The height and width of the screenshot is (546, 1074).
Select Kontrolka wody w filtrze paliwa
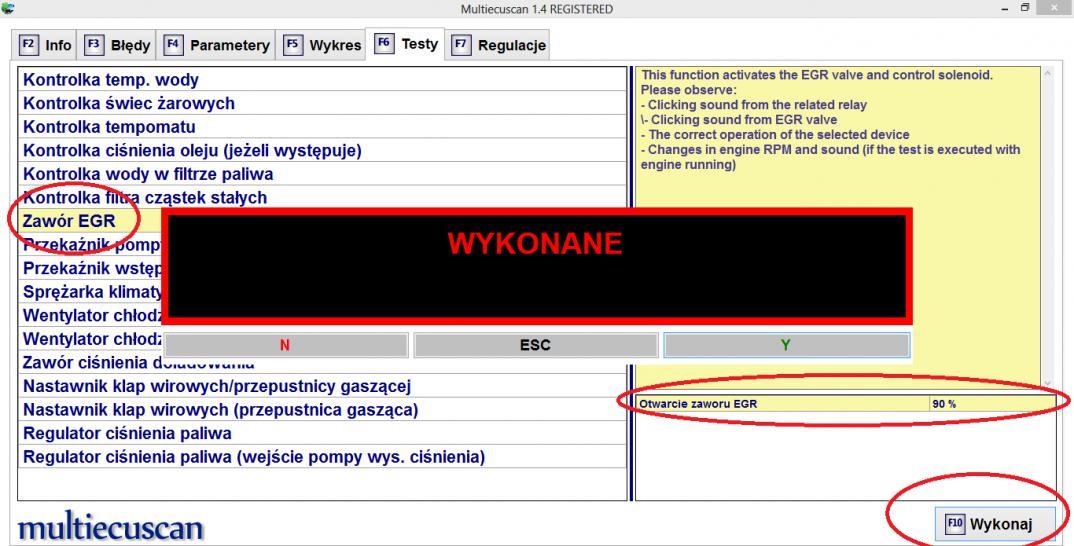tap(323, 174)
